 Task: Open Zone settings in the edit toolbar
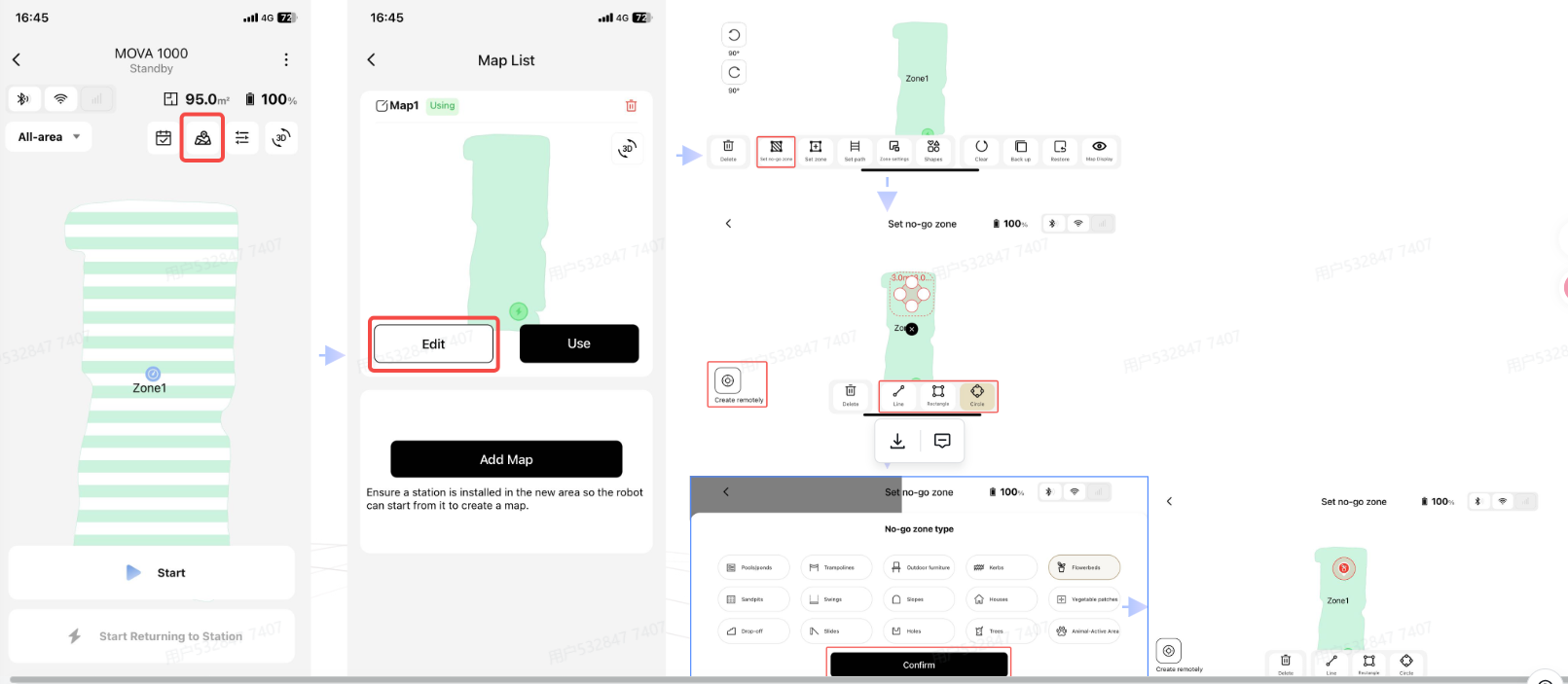pos(893,151)
